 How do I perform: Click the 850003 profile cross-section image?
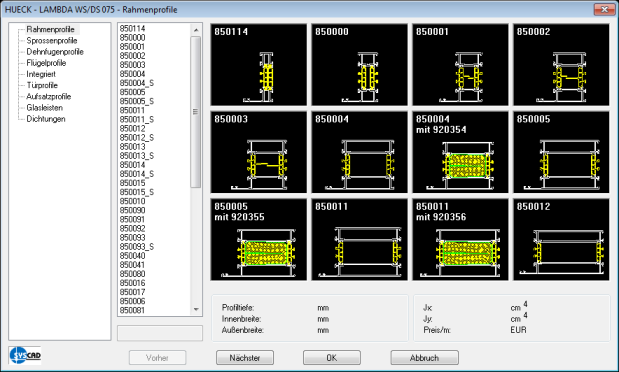tap(259, 152)
